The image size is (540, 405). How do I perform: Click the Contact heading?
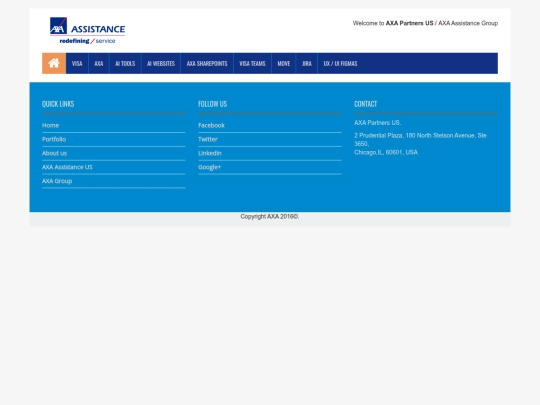(365, 104)
